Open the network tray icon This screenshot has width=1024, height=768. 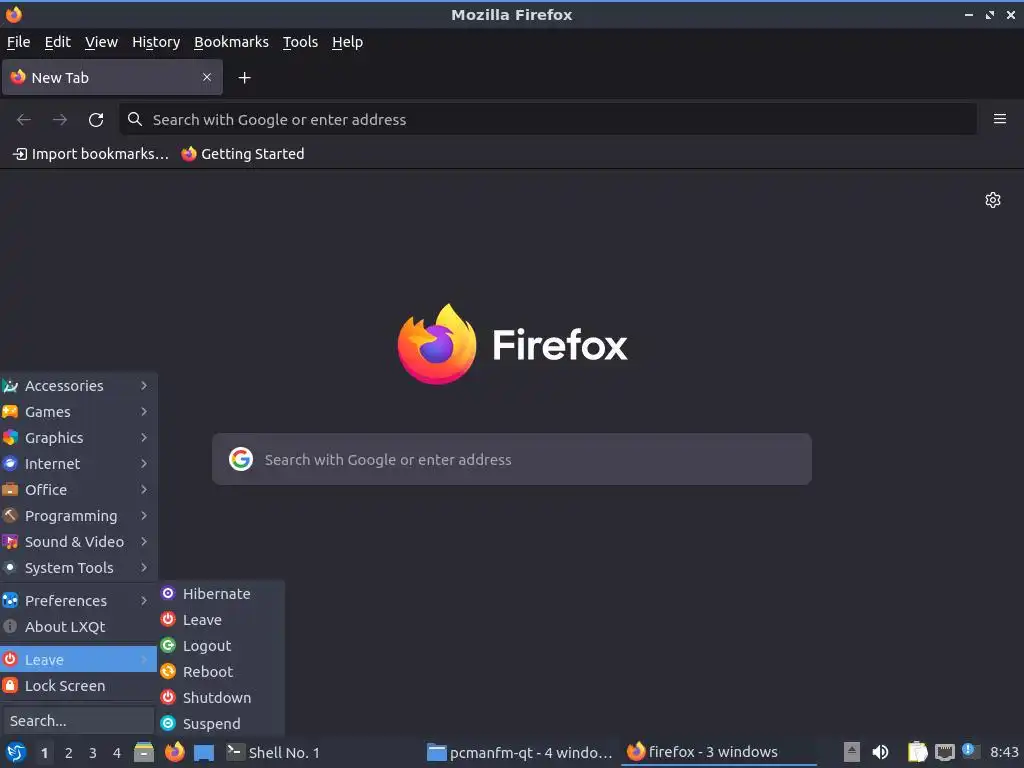click(x=944, y=752)
